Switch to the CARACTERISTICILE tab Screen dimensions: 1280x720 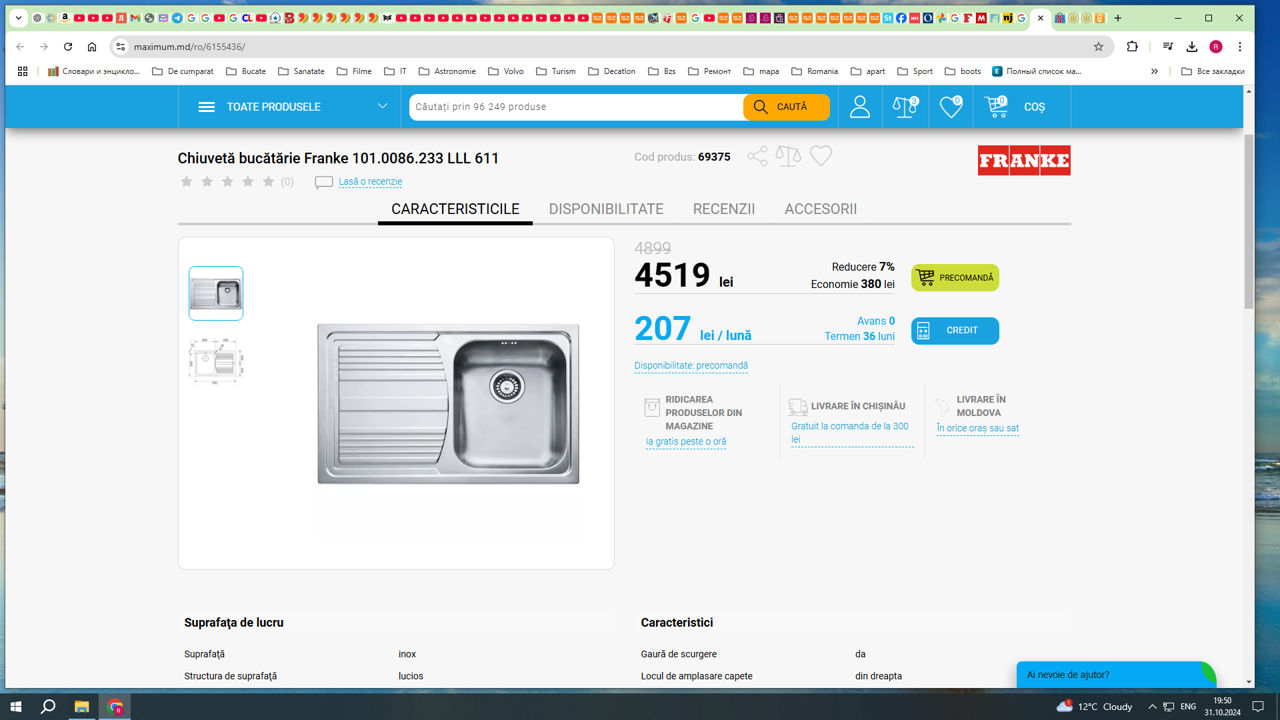(x=455, y=209)
